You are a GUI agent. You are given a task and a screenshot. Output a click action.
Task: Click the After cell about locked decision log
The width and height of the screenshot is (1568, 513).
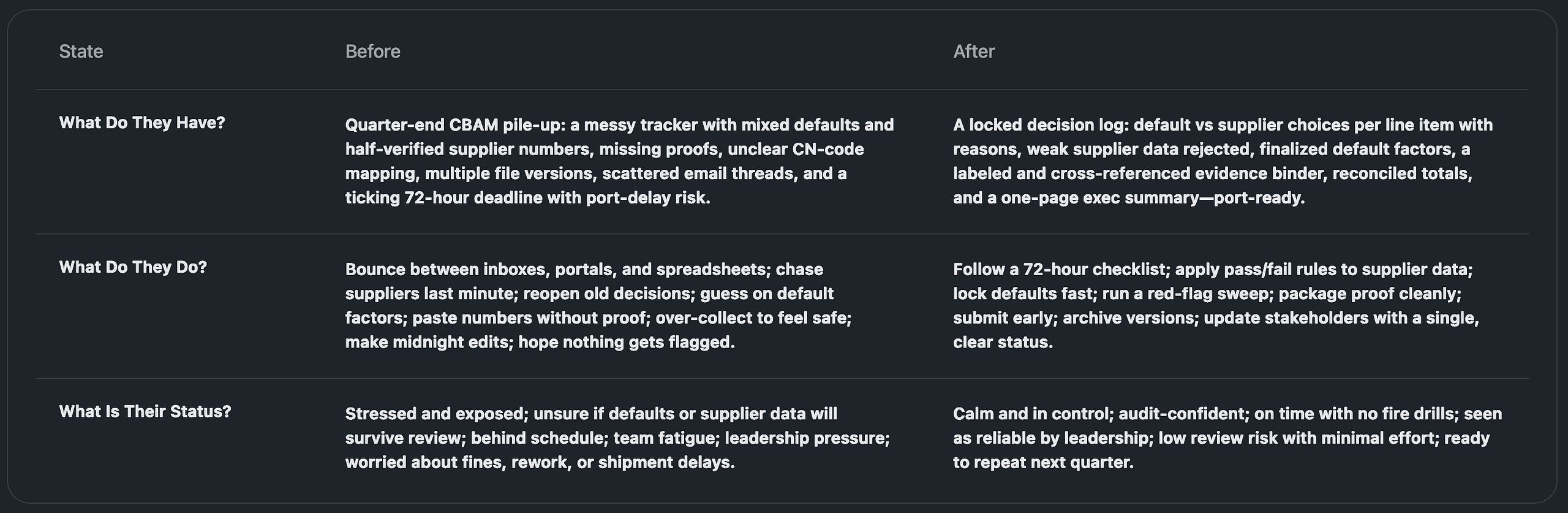pos(1223,161)
